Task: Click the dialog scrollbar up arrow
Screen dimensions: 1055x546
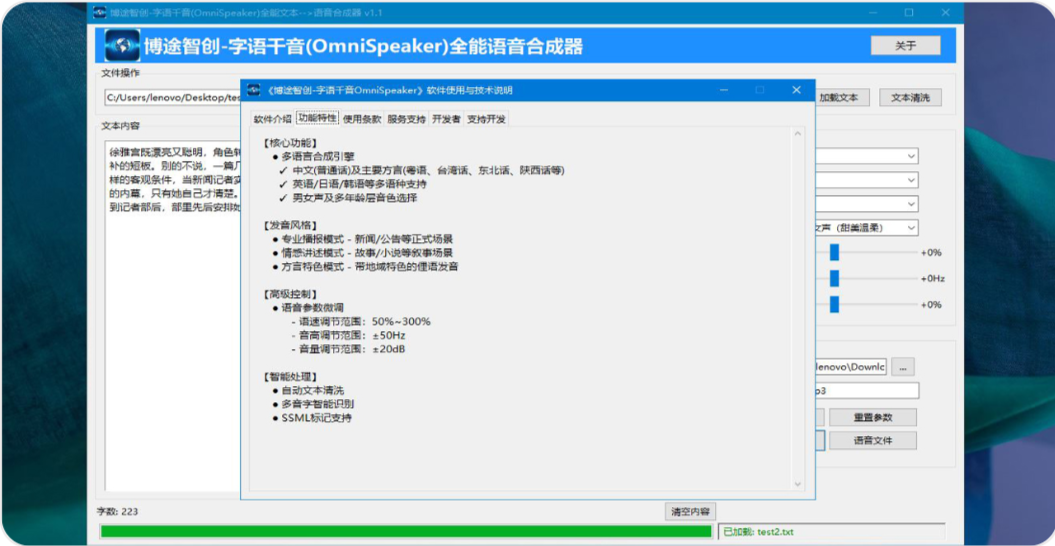Action: tap(798, 134)
